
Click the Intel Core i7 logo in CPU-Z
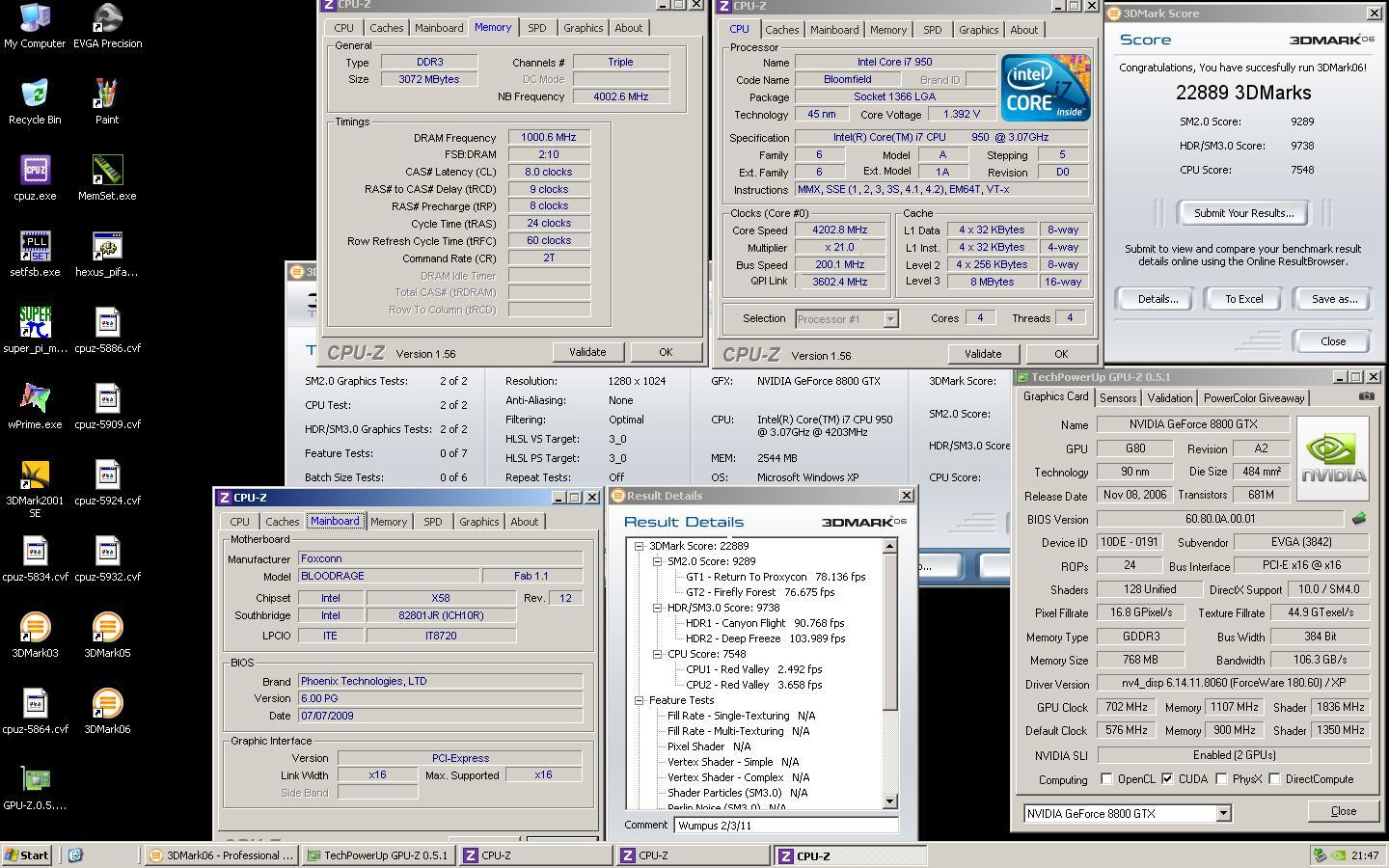click(1046, 87)
